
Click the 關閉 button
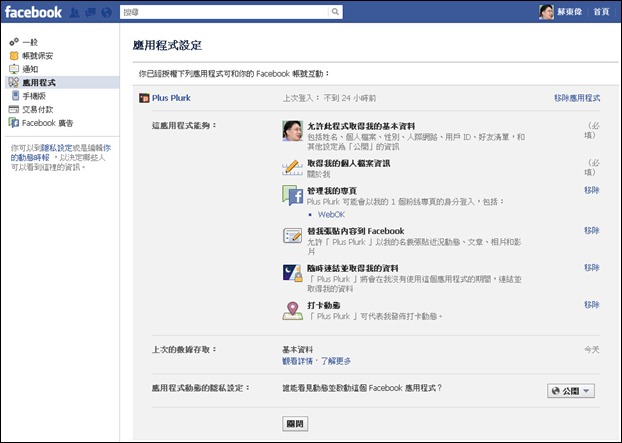pyautogui.click(x=295, y=423)
